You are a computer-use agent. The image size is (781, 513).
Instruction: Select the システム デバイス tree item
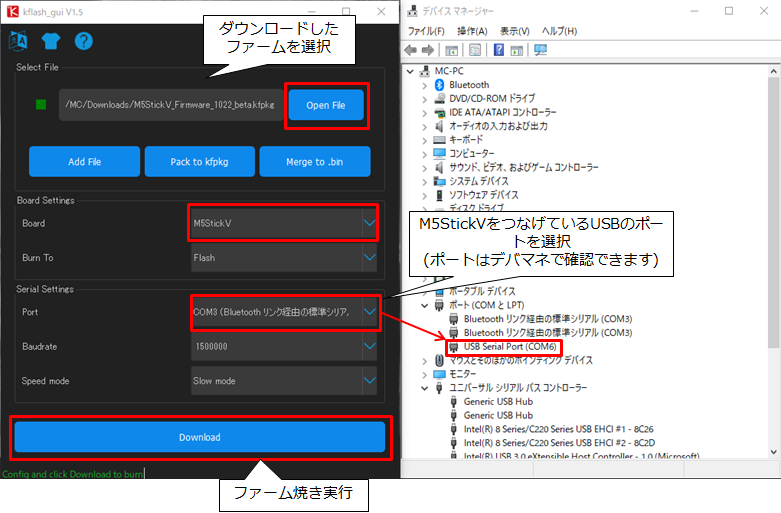[x=479, y=181]
